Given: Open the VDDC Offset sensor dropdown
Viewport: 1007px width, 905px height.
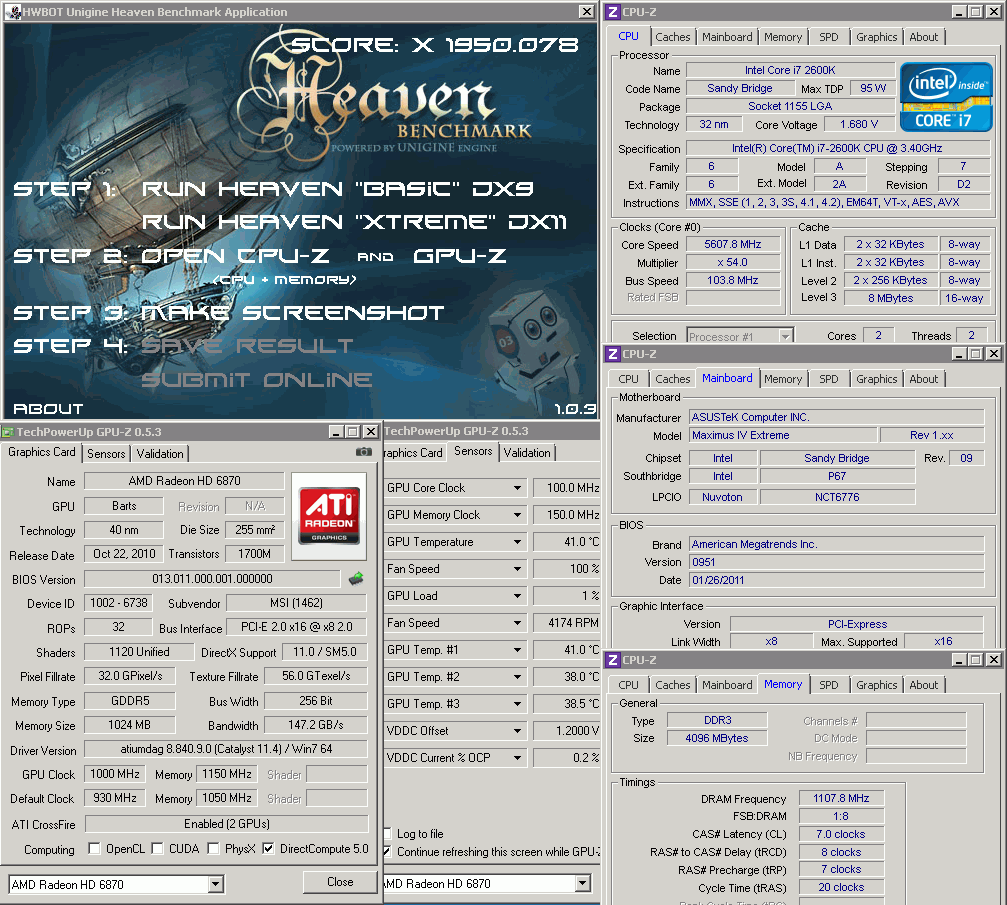Looking at the screenshot, I should 517,731.
